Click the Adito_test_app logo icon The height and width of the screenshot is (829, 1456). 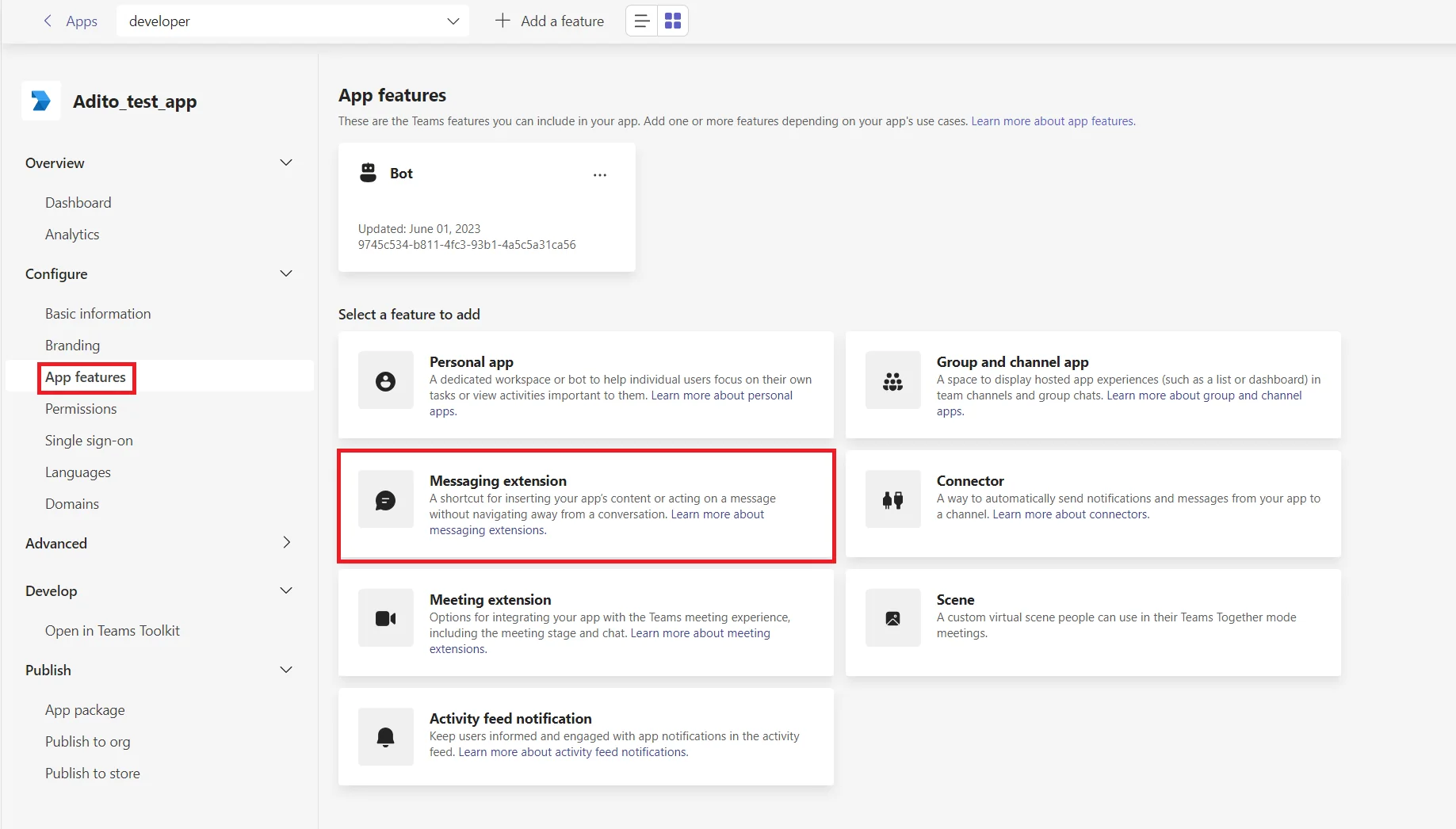(x=41, y=101)
